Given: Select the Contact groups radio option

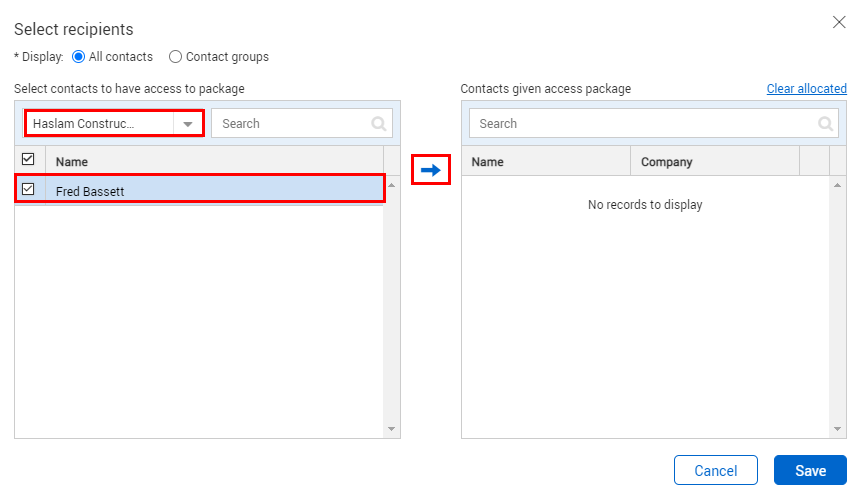Looking at the screenshot, I should (x=175, y=57).
